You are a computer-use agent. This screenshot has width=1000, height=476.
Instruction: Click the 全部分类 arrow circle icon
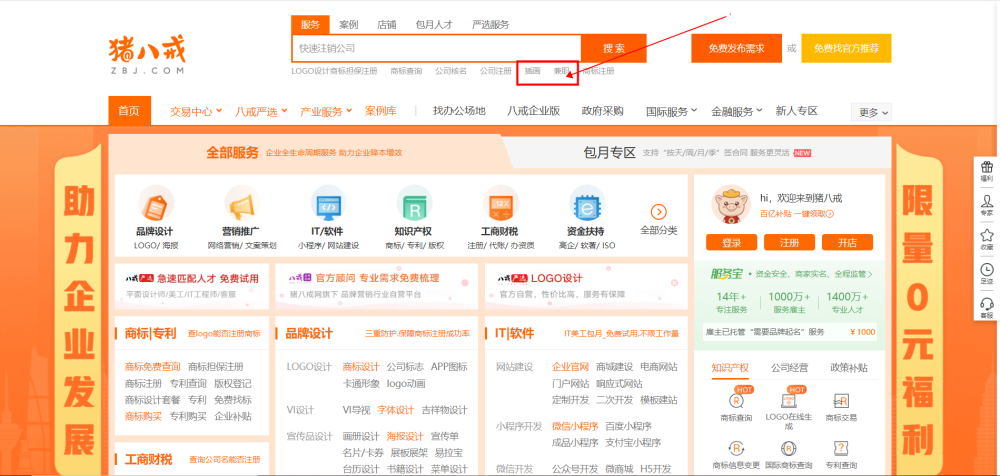(x=659, y=212)
